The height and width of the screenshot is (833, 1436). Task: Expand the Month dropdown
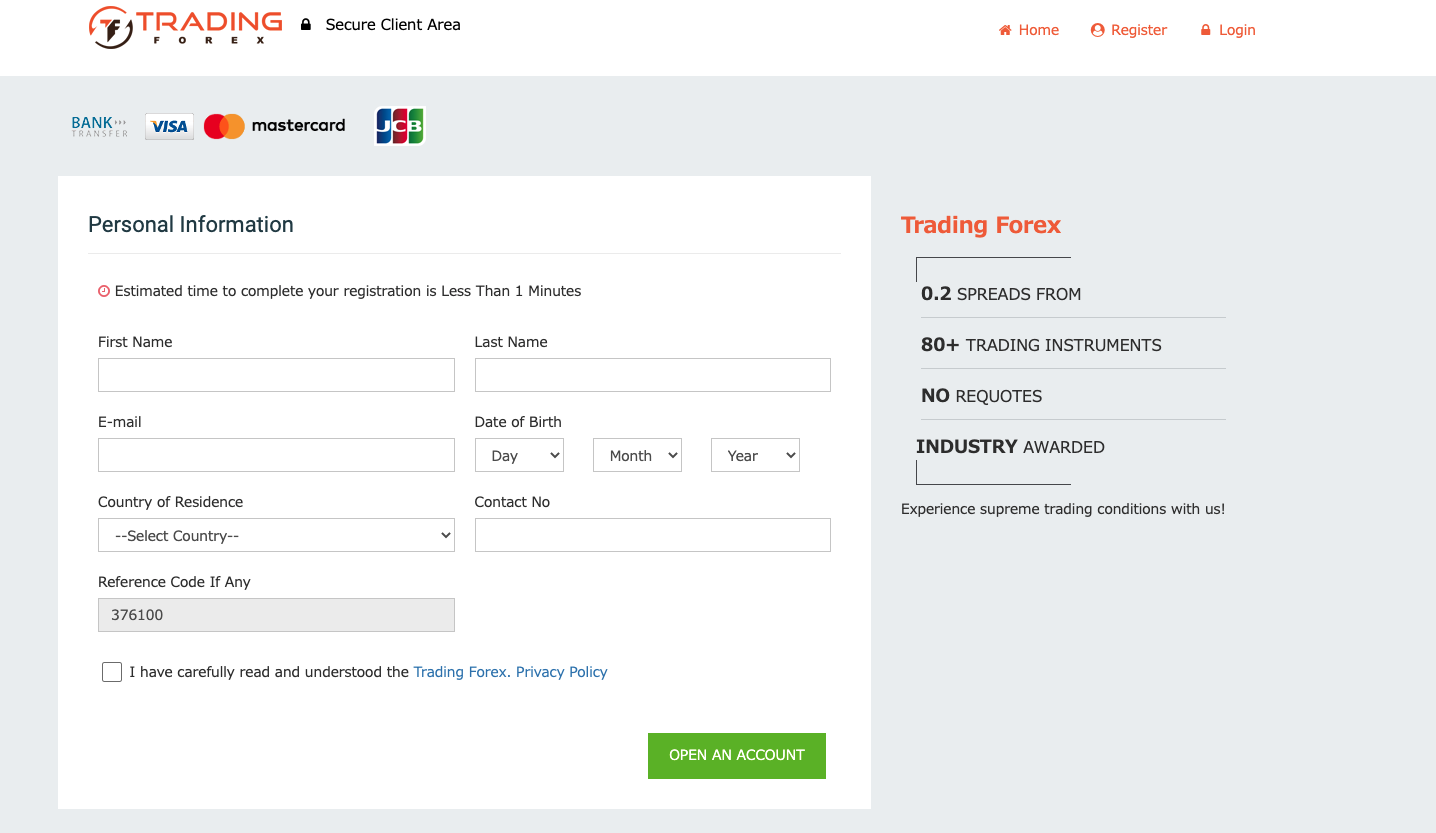coord(637,455)
